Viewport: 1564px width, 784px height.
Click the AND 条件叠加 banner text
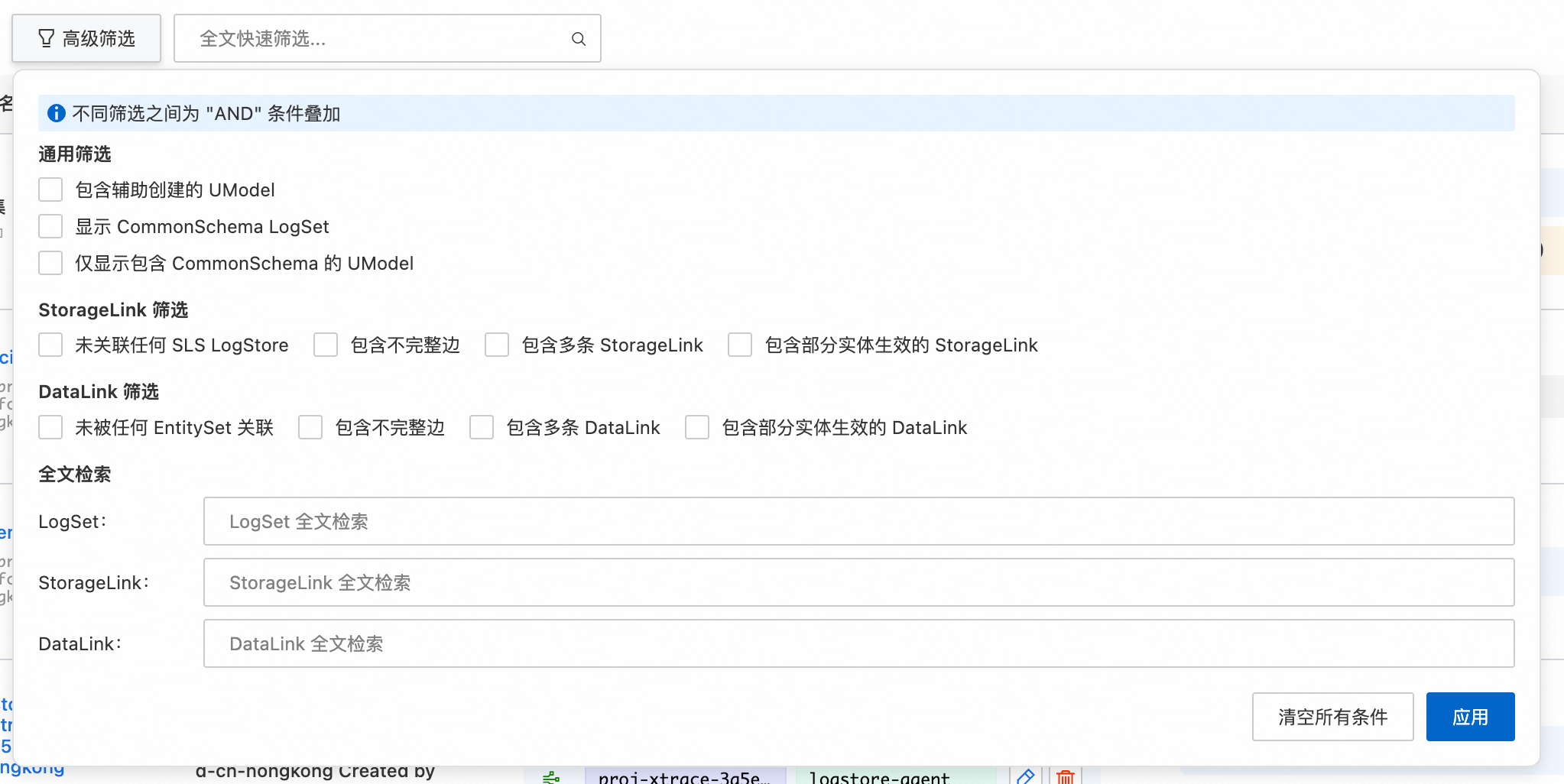click(206, 113)
